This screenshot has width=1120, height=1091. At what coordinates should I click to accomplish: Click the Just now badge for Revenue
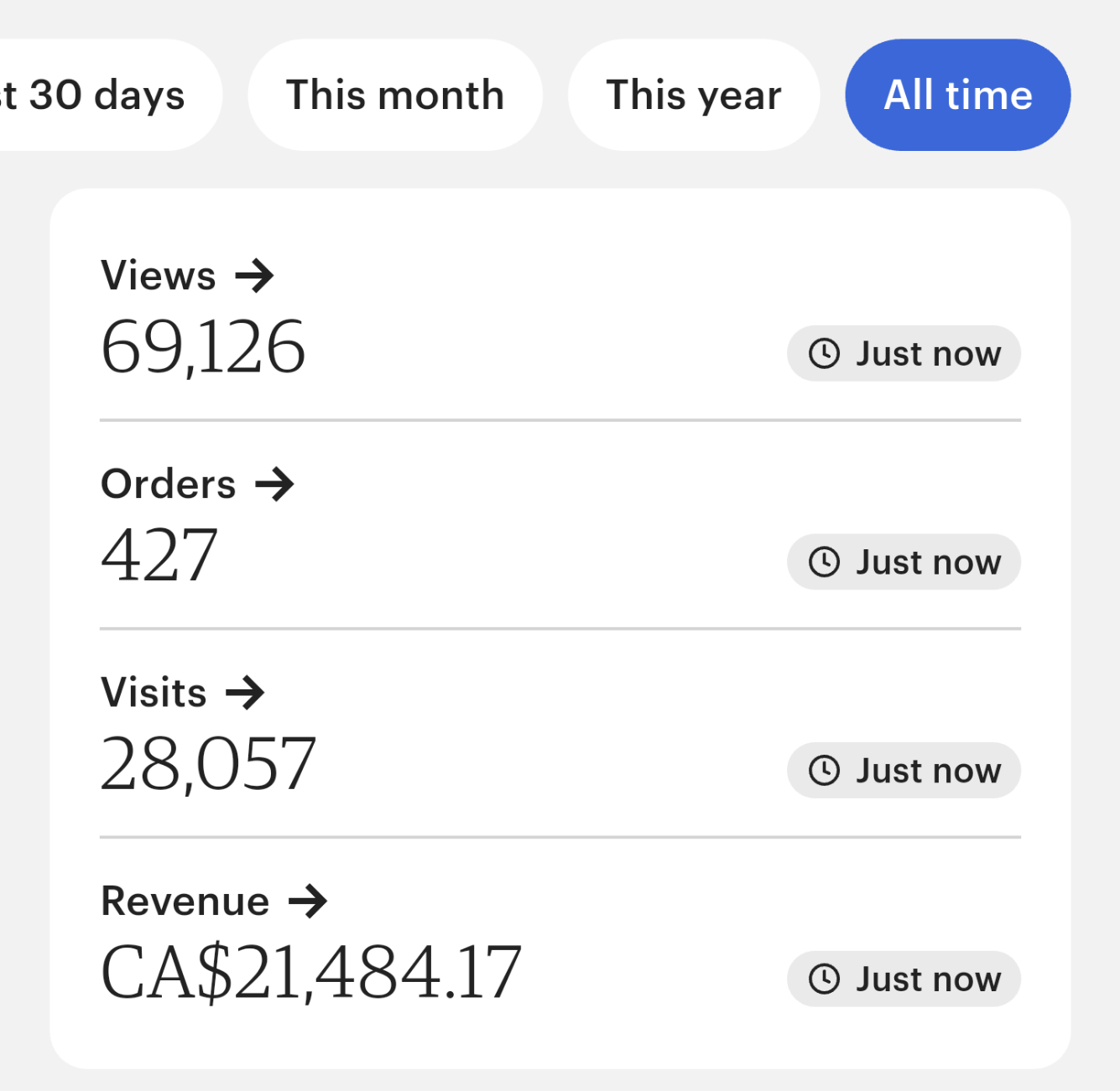[x=904, y=979]
